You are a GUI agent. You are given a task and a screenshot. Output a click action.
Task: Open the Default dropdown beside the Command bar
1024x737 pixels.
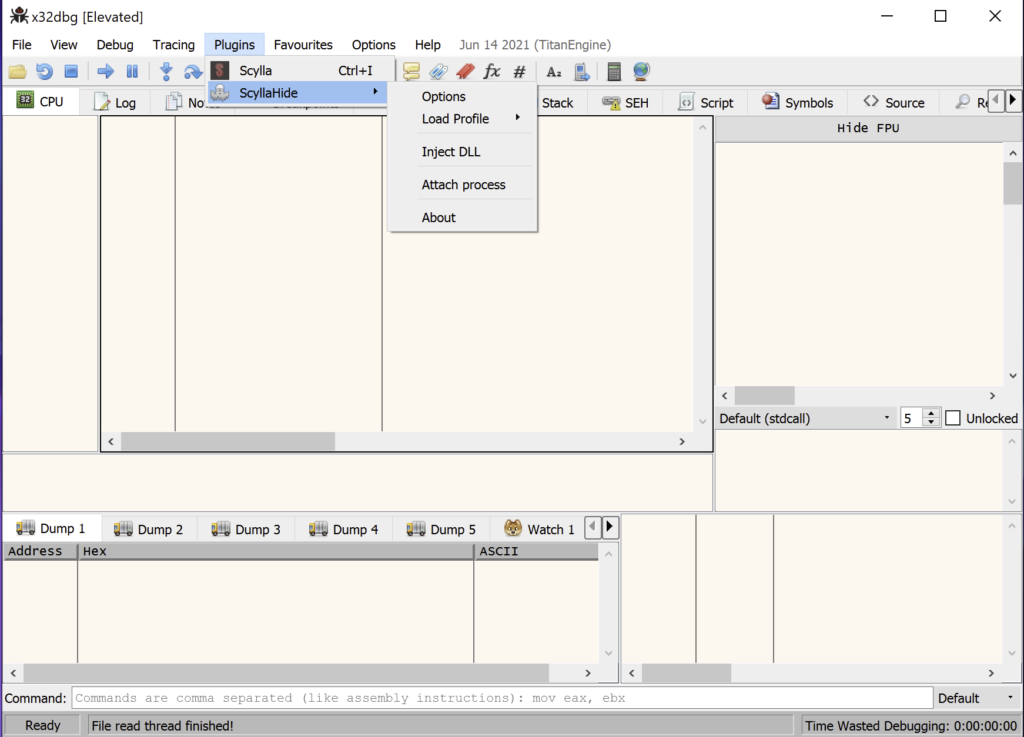[x=977, y=697]
